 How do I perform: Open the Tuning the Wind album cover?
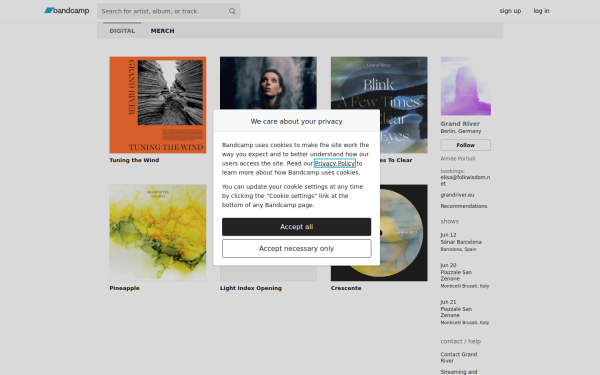(x=158, y=105)
